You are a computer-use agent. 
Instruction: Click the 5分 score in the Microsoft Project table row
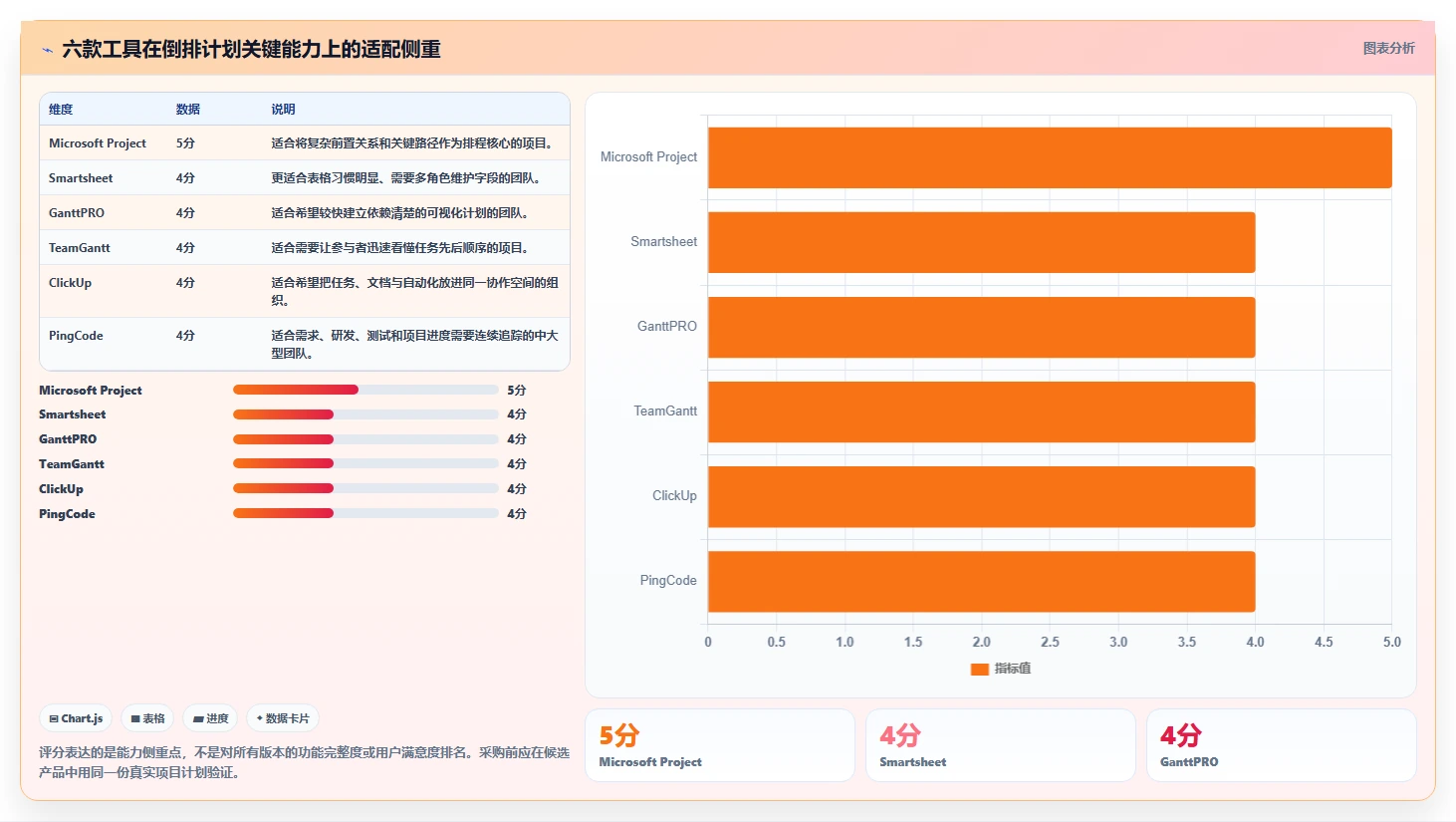pyautogui.click(x=185, y=143)
